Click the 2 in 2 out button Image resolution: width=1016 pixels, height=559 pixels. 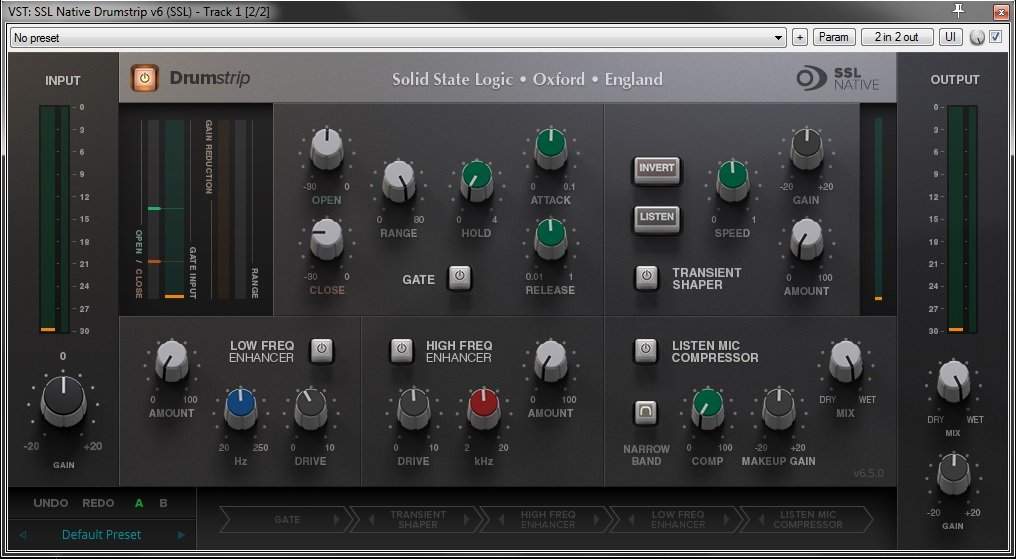click(896, 37)
